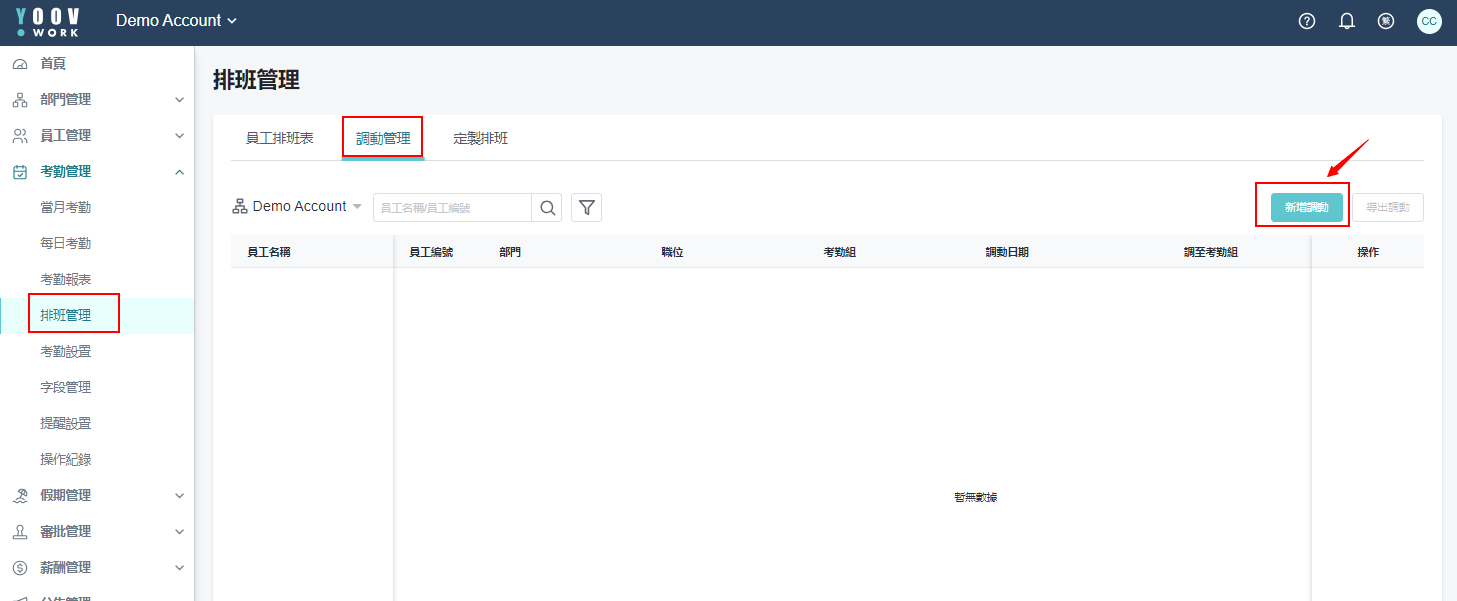The width and height of the screenshot is (1457, 601).
Task: Click the 導出調動 button
Action: tap(1387, 207)
